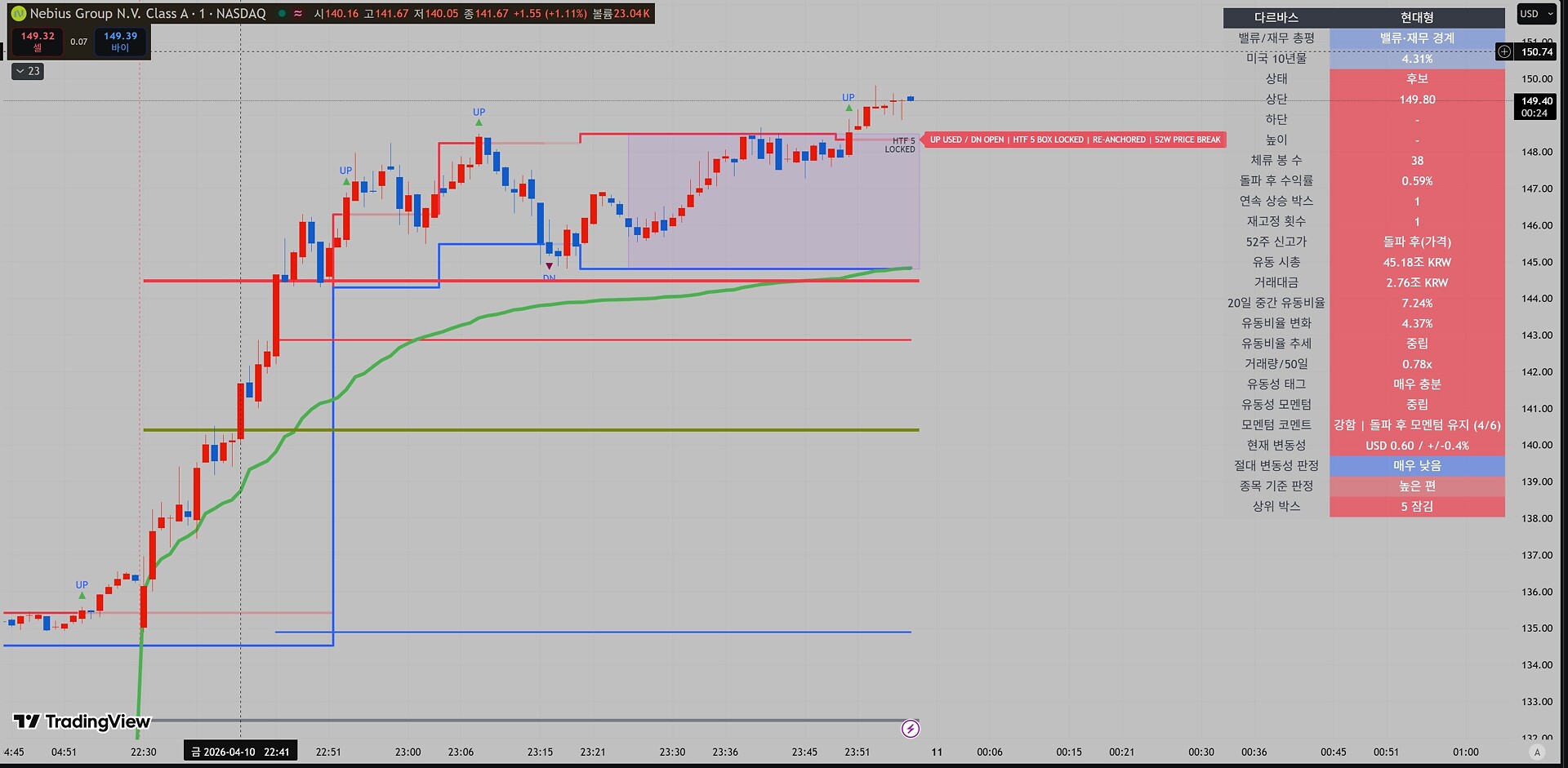1568x768 pixels.
Task: Click the USD 0.60 / +/-0.4% value cell
Action: pos(1417,446)
